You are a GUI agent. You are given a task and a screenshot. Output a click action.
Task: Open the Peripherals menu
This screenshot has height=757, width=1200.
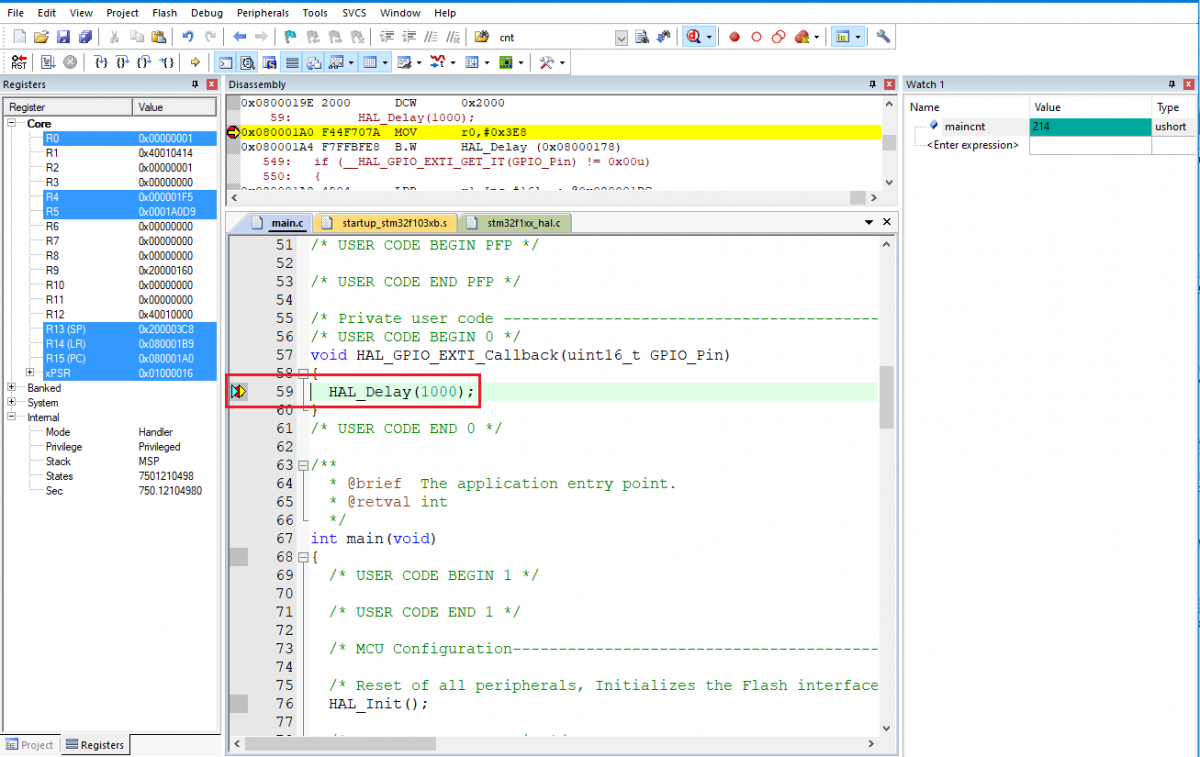click(x=262, y=13)
